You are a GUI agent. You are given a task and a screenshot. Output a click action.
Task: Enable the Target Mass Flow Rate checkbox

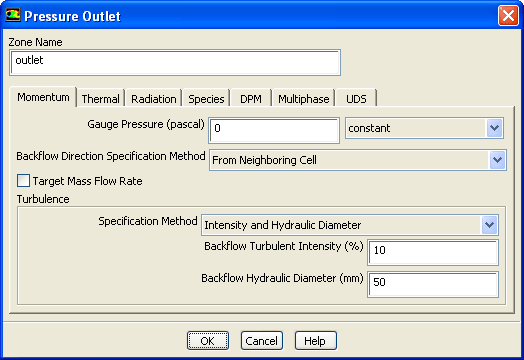pyautogui.click(x=23, y=181)
